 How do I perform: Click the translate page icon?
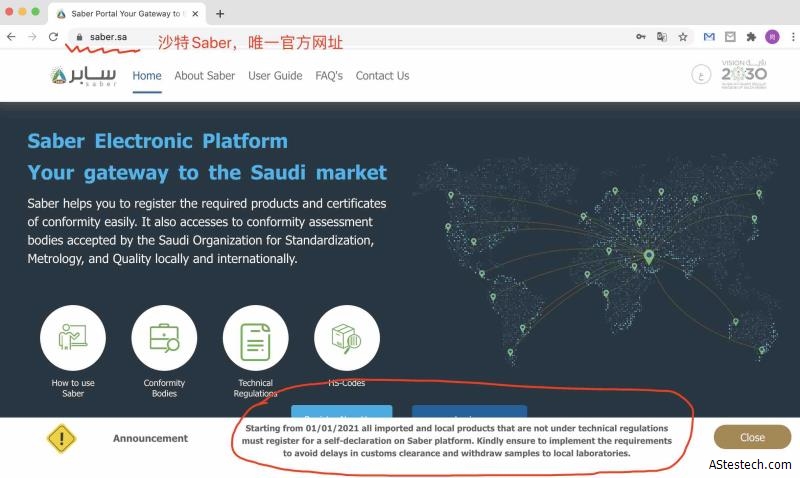coord(662,37)
